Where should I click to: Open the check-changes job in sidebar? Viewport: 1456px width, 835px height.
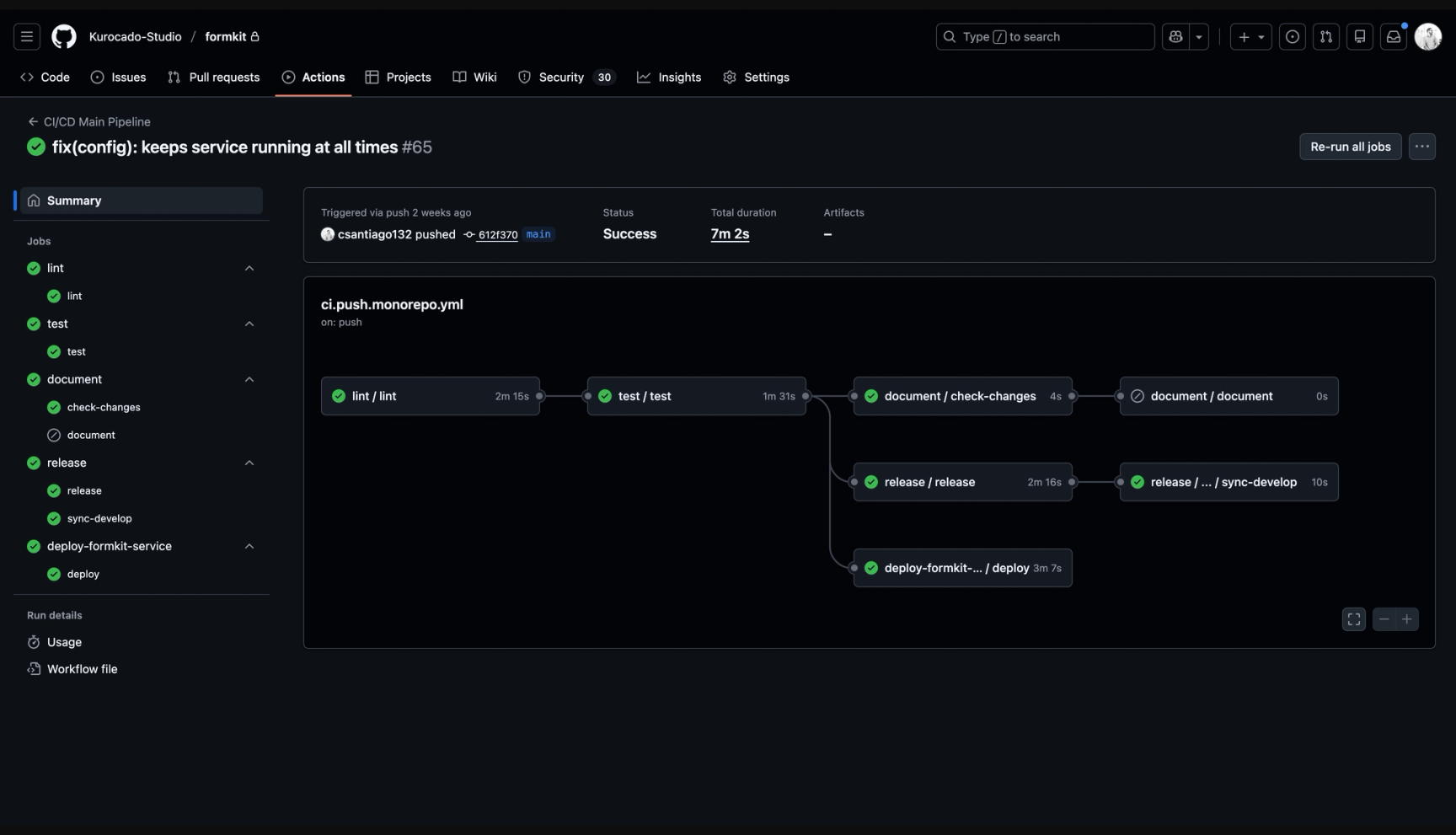click(x=104, y=408)
